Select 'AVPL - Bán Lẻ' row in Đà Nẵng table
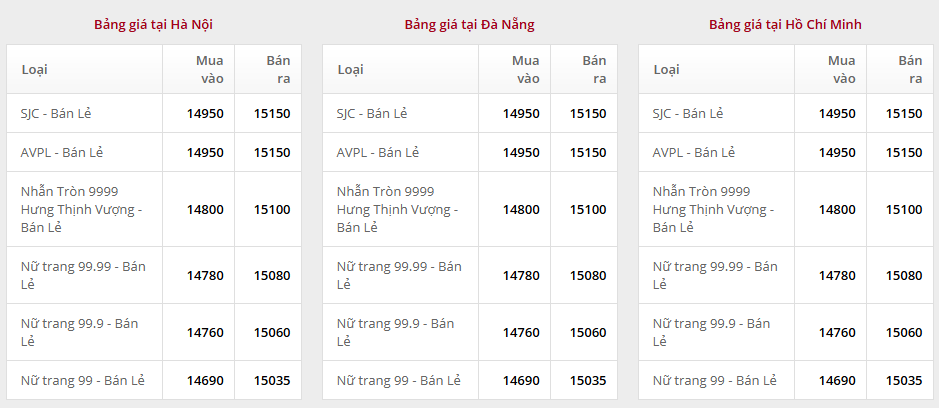 pyautogui.click(x=378, y=152)
